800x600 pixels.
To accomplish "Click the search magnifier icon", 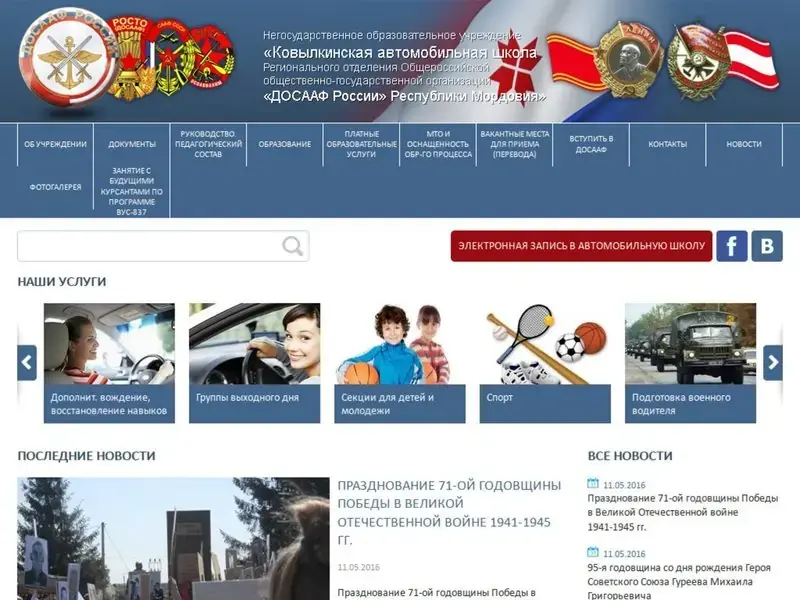I will tap(292, 246).
